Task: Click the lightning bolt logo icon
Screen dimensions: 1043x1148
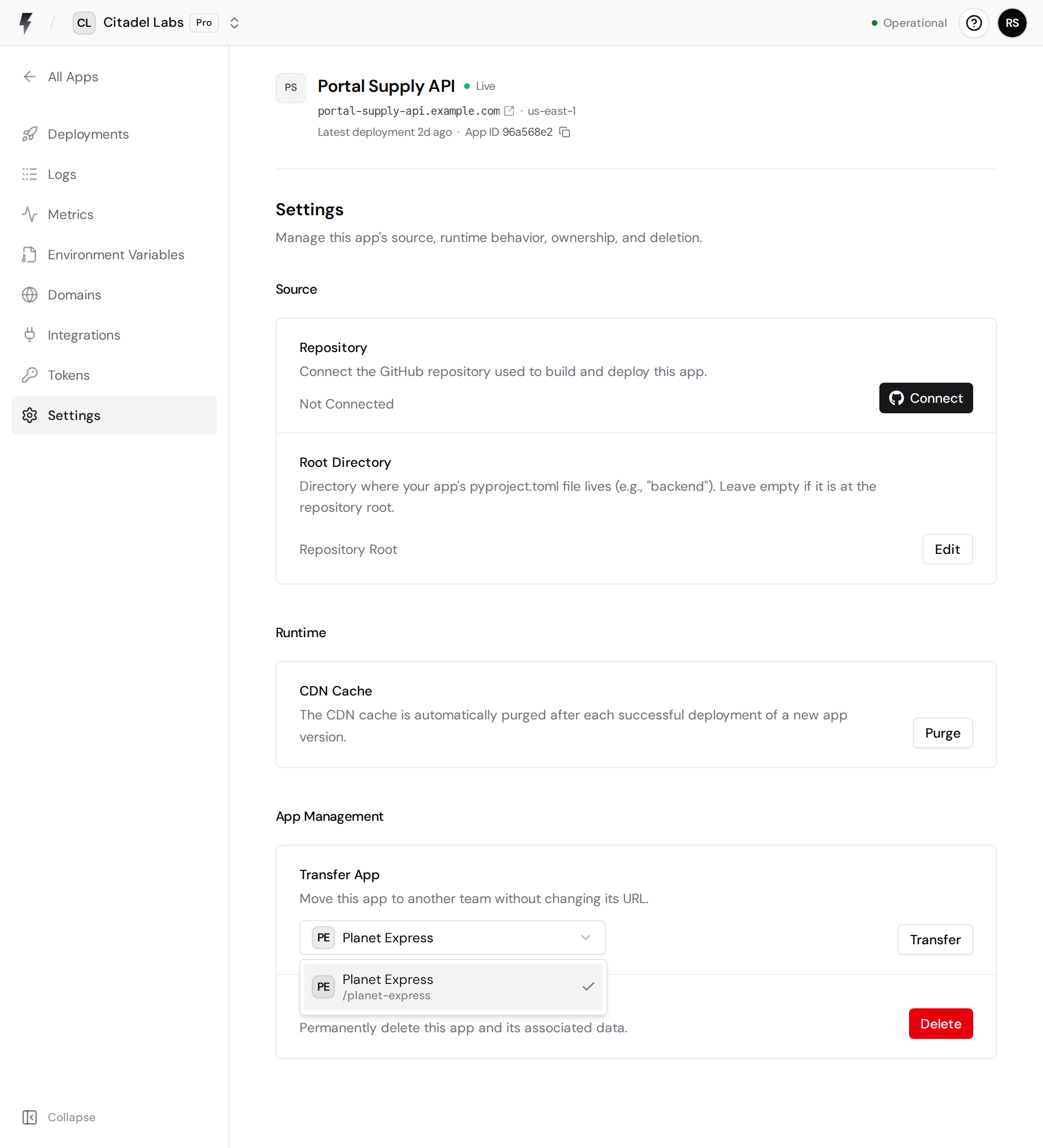Action: [x=26, y=23]
